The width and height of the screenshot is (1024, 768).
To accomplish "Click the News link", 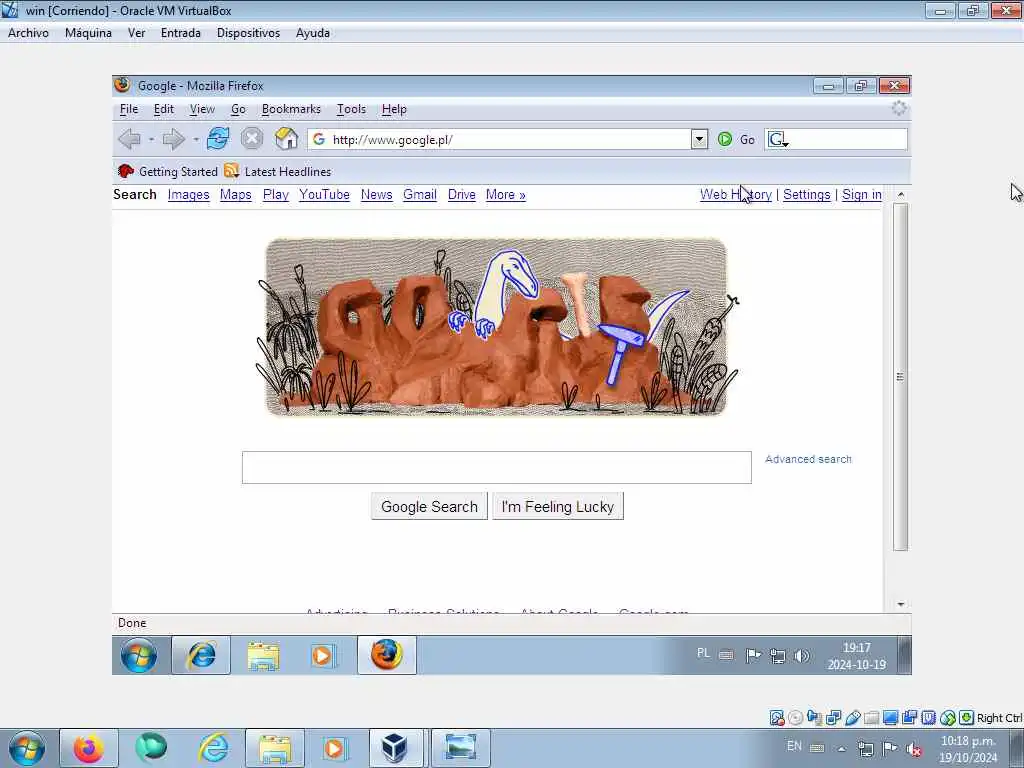I will point(377,195).
